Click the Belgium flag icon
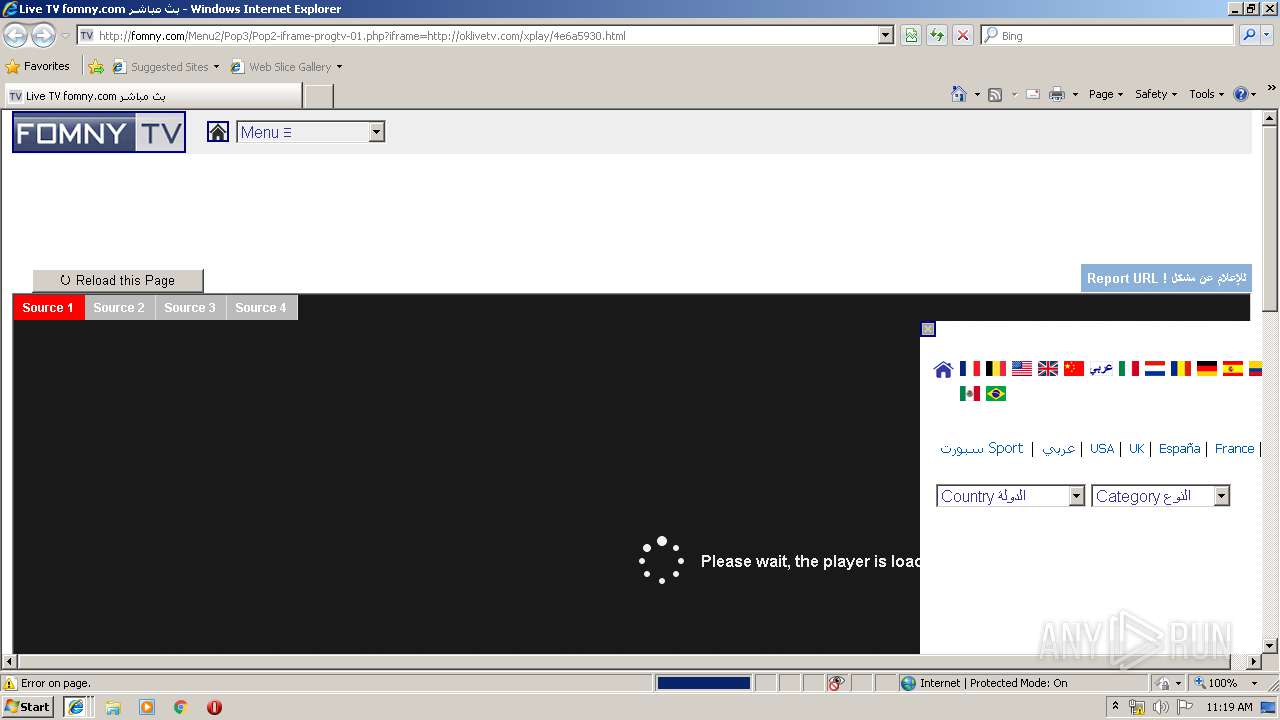The width and height of the screenshot is (1280, 720). (995, 369)
